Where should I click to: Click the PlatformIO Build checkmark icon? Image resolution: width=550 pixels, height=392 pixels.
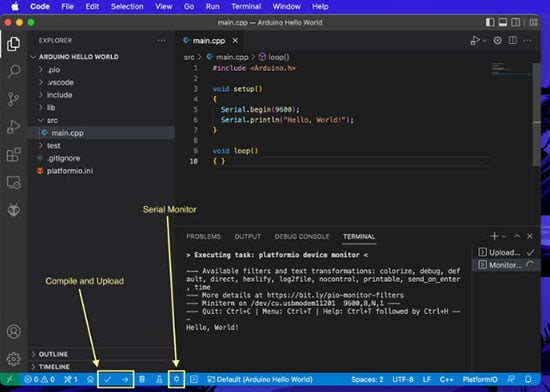pos(107,379)
